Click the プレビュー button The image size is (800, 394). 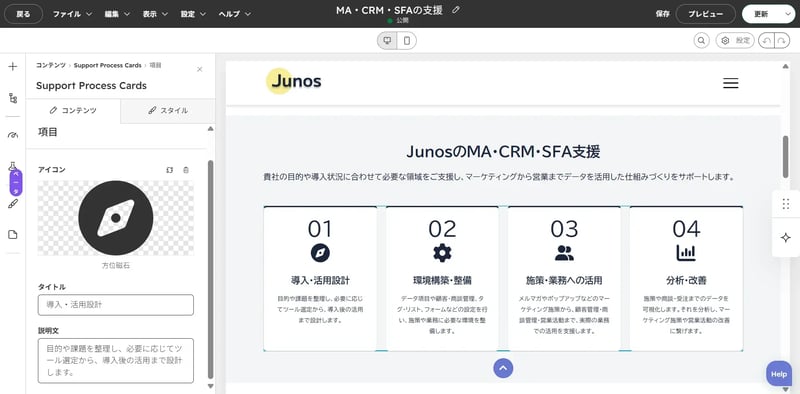[x=706, y=14]
